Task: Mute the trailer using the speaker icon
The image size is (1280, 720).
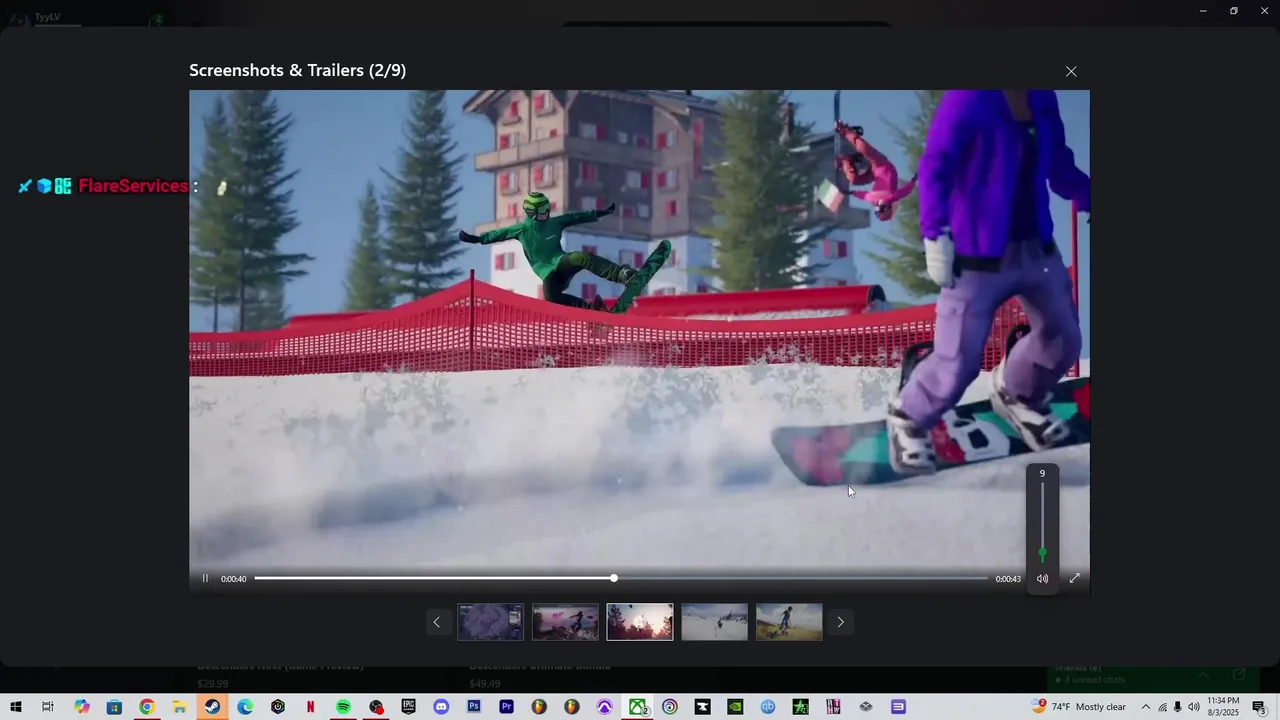Action: [1042, 578]
